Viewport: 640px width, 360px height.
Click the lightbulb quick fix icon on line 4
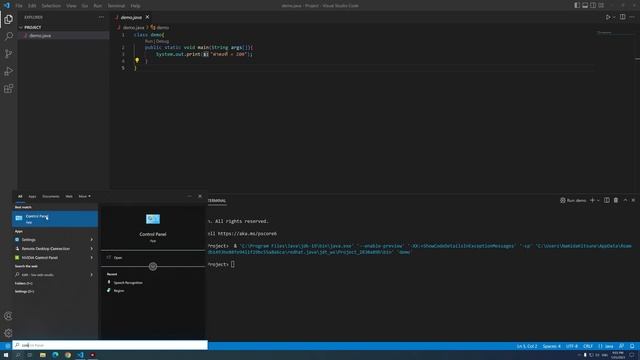point(137,60)
